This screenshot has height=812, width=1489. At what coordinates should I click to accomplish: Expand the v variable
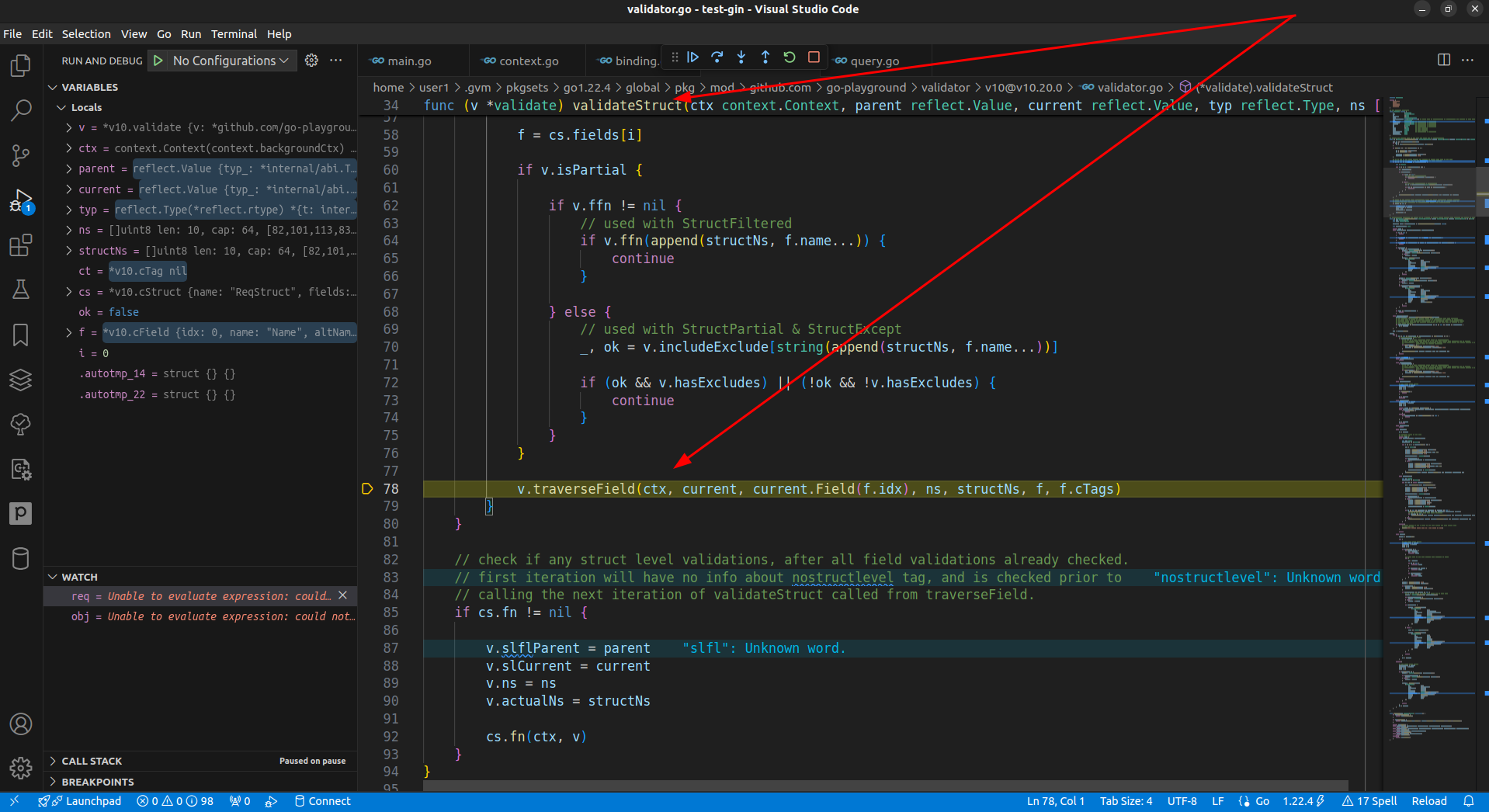tap(69, 127)
